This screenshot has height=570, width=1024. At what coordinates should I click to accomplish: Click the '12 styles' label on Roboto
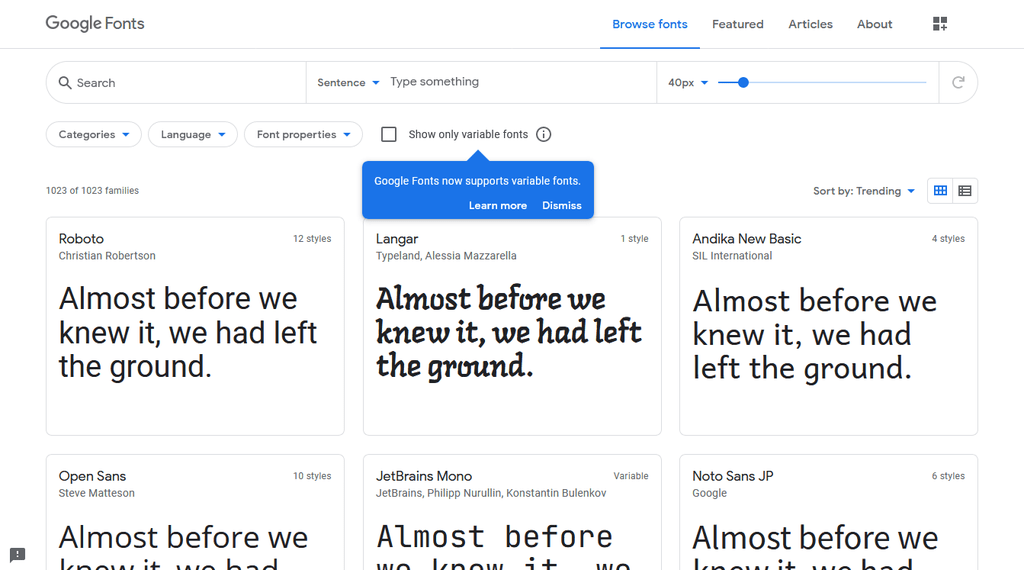pos(312,239)
